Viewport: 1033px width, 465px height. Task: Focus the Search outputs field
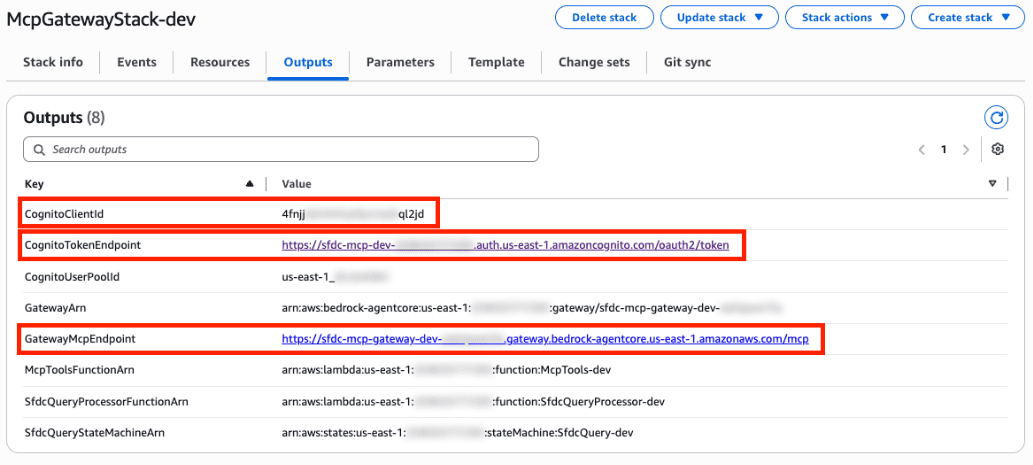[x=281, y=150]
